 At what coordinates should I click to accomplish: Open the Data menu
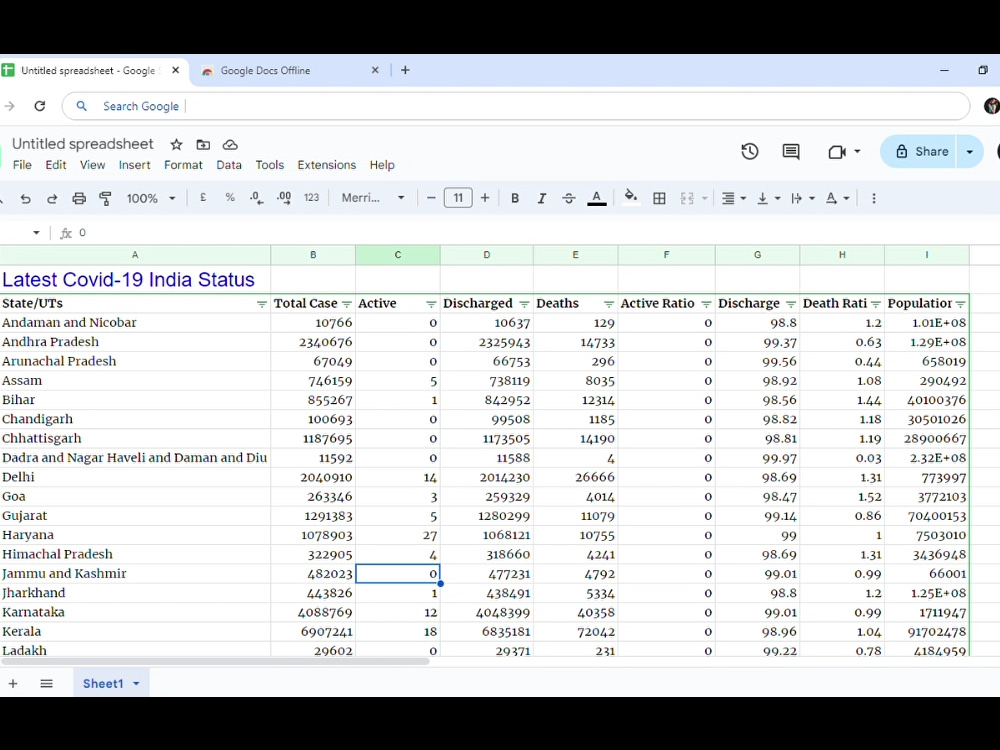[229, 165]
